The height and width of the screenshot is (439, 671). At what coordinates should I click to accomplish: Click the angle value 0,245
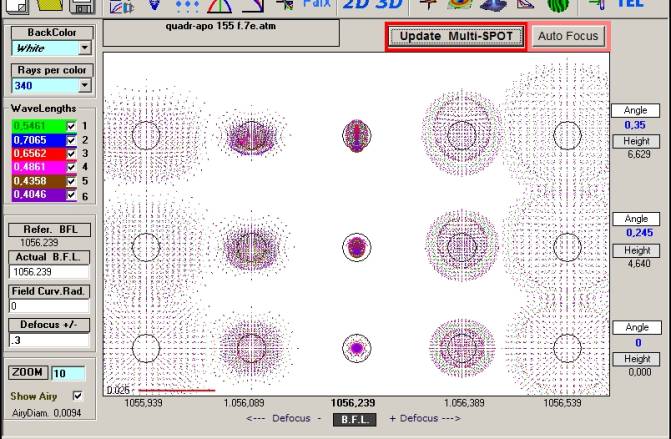(x=639, y=233)
